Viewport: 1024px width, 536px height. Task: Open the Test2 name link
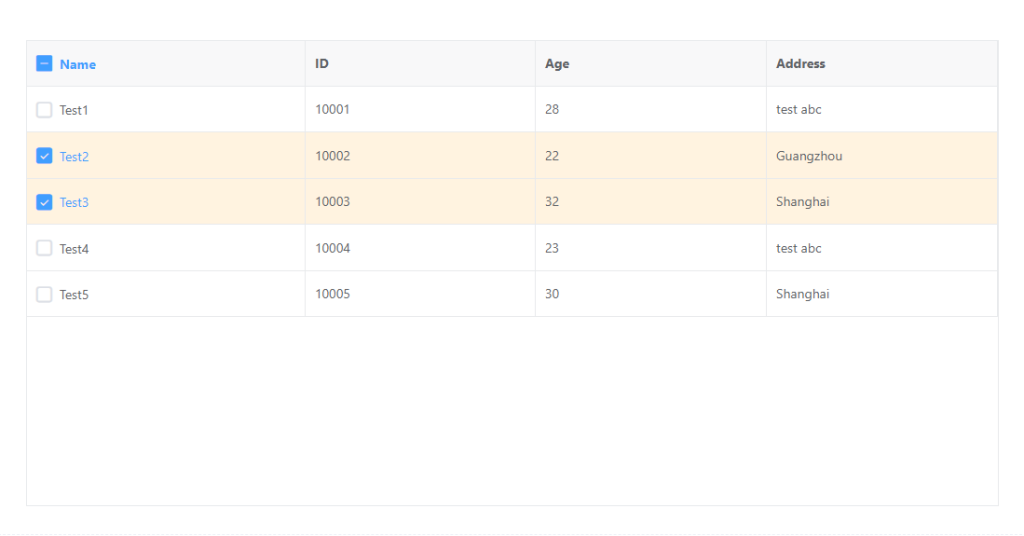[74, 156]
